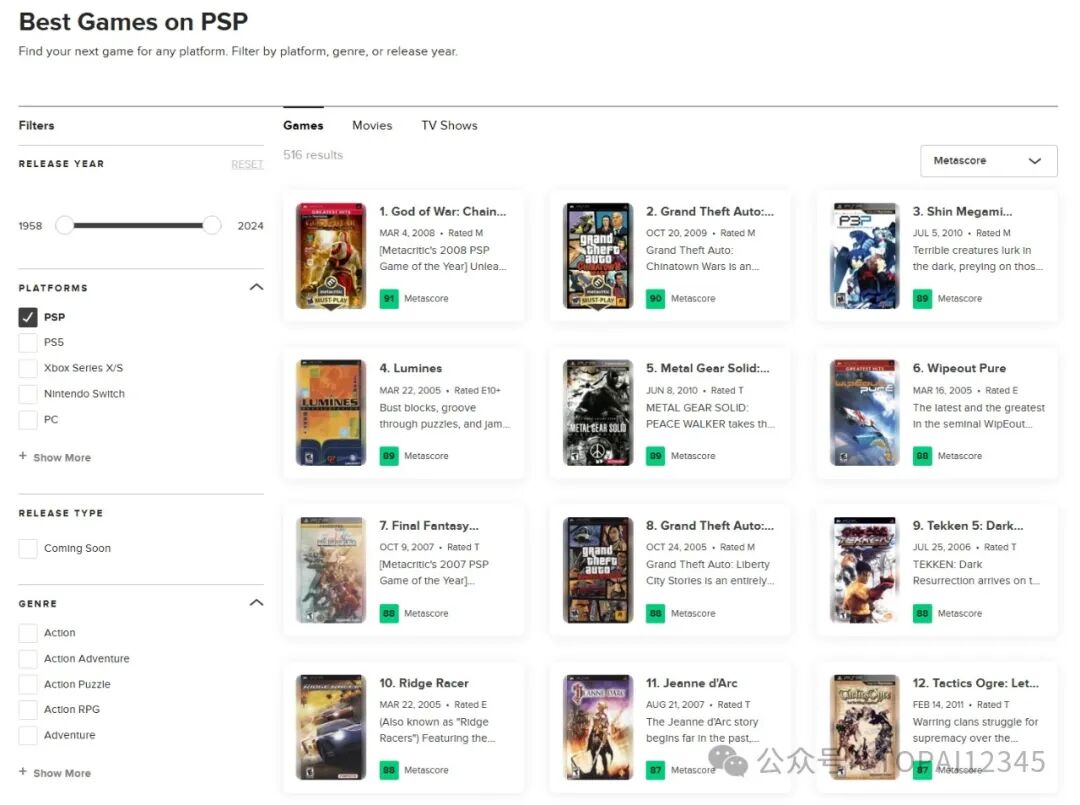Image resolution: width=1080 pixels, height=805 pixels.
Task: Click the Metascore badge for Metal Gear Solid
Action: pos(656,456)
